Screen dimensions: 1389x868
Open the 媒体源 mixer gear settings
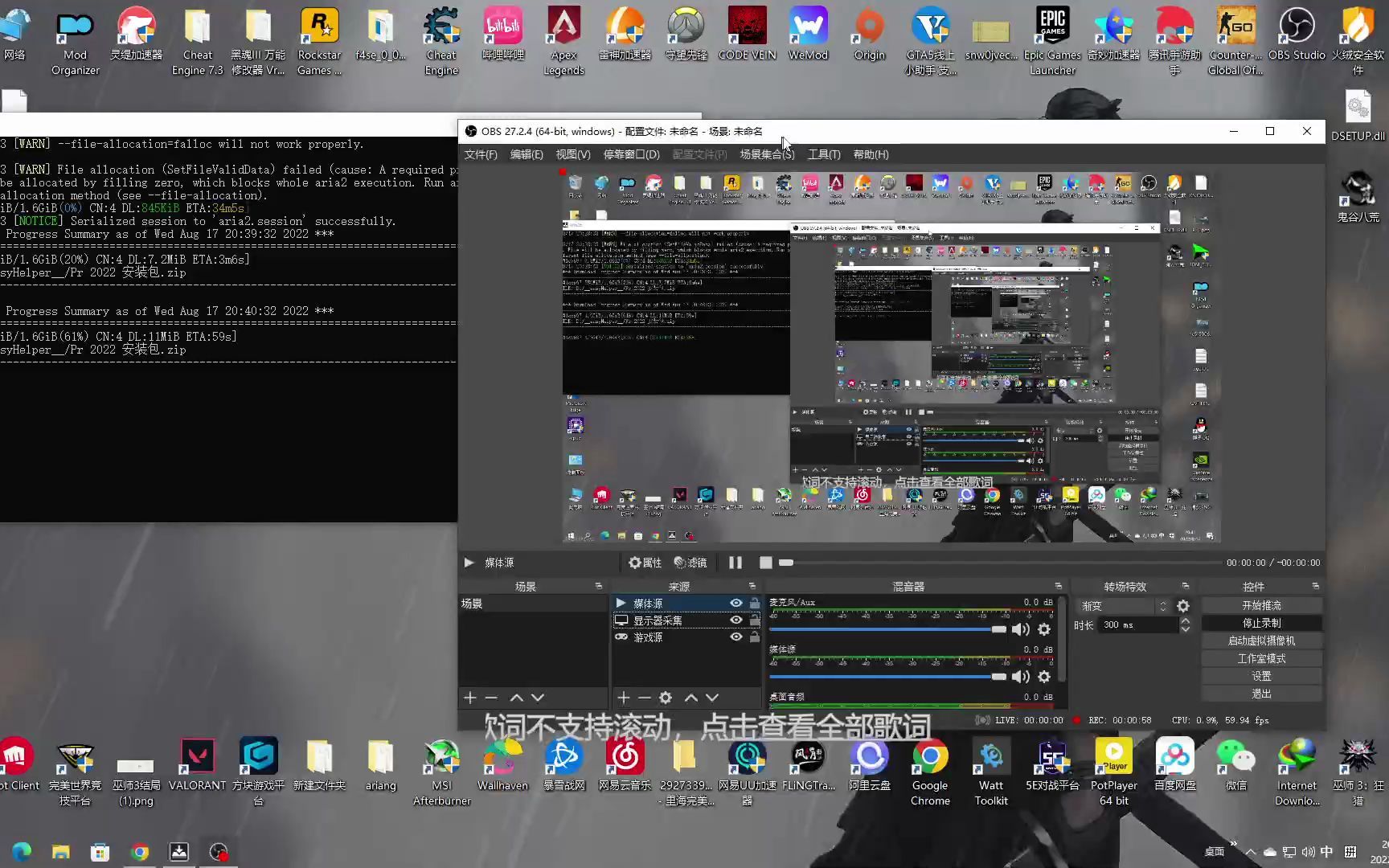[1044, 677]
